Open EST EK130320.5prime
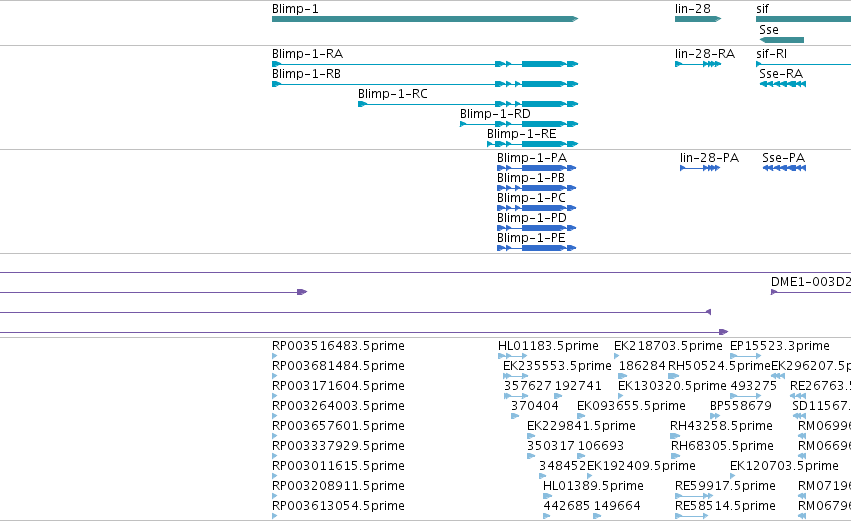Image resolution: width=851 pixels, height=521 pixels. 672,386
